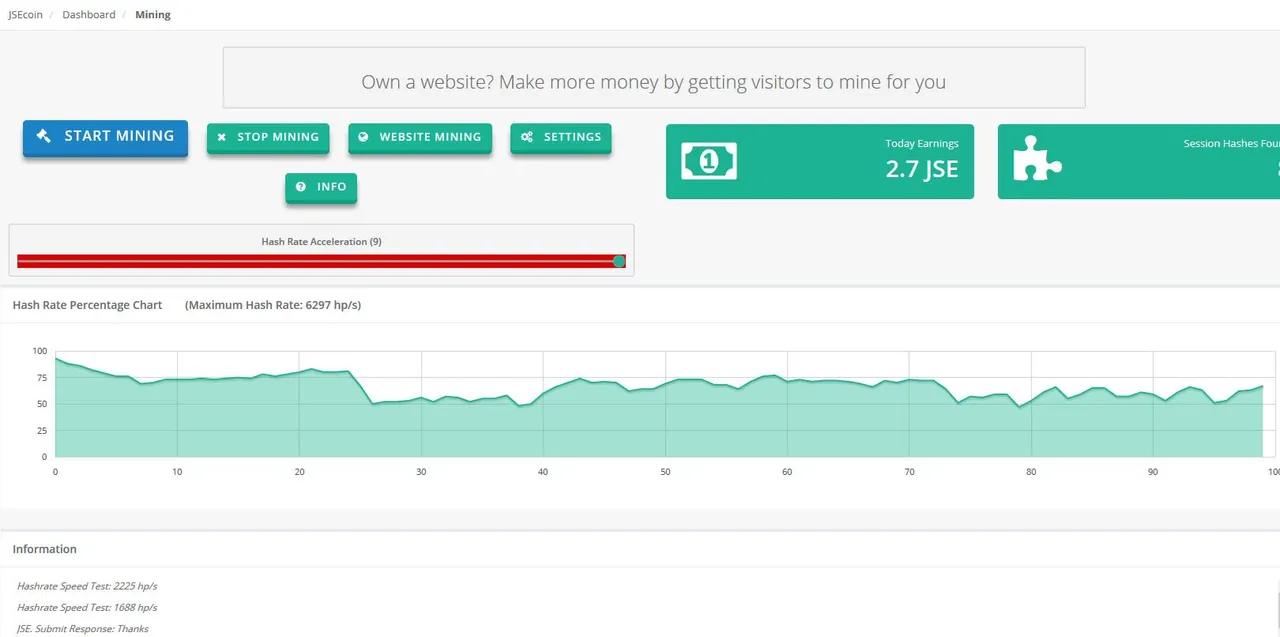1280x637 pixels.
Task: Click the 'Information' section heading
Action: pyautogui.click(x=44, y=549)
